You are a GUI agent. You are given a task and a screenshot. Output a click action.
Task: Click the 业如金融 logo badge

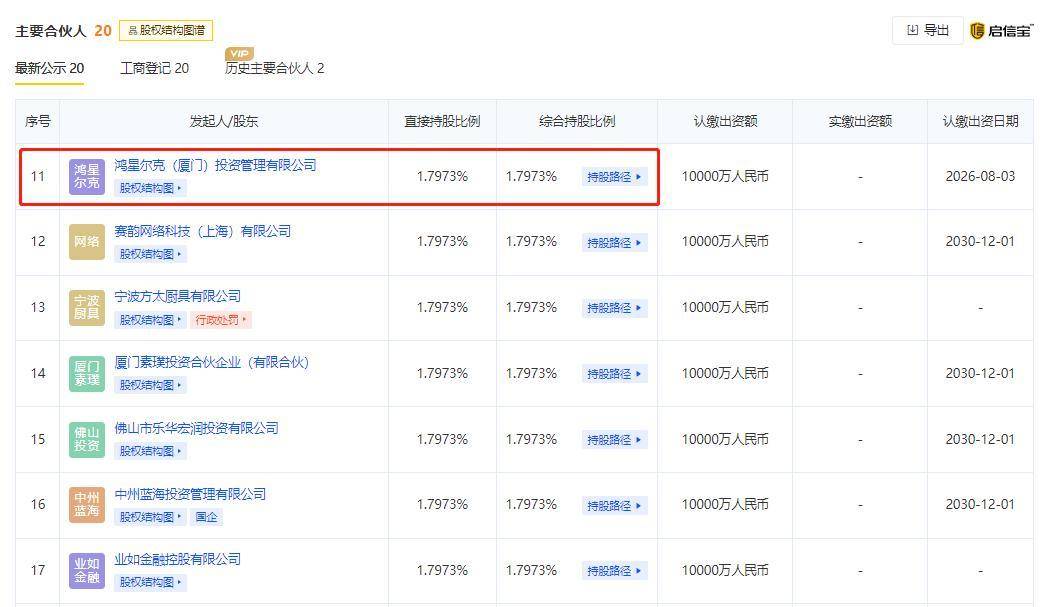click(x=87, y=571)
